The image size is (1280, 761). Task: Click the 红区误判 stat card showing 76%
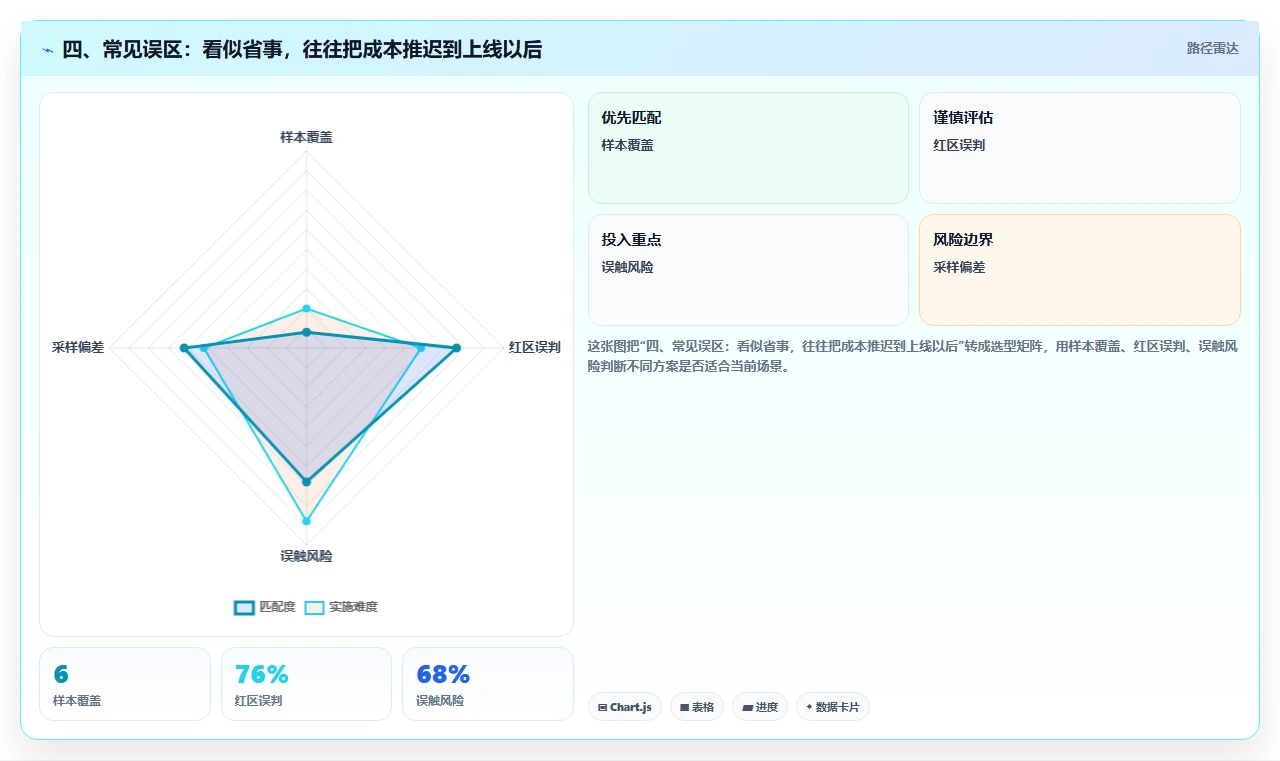tap(306, 684)
